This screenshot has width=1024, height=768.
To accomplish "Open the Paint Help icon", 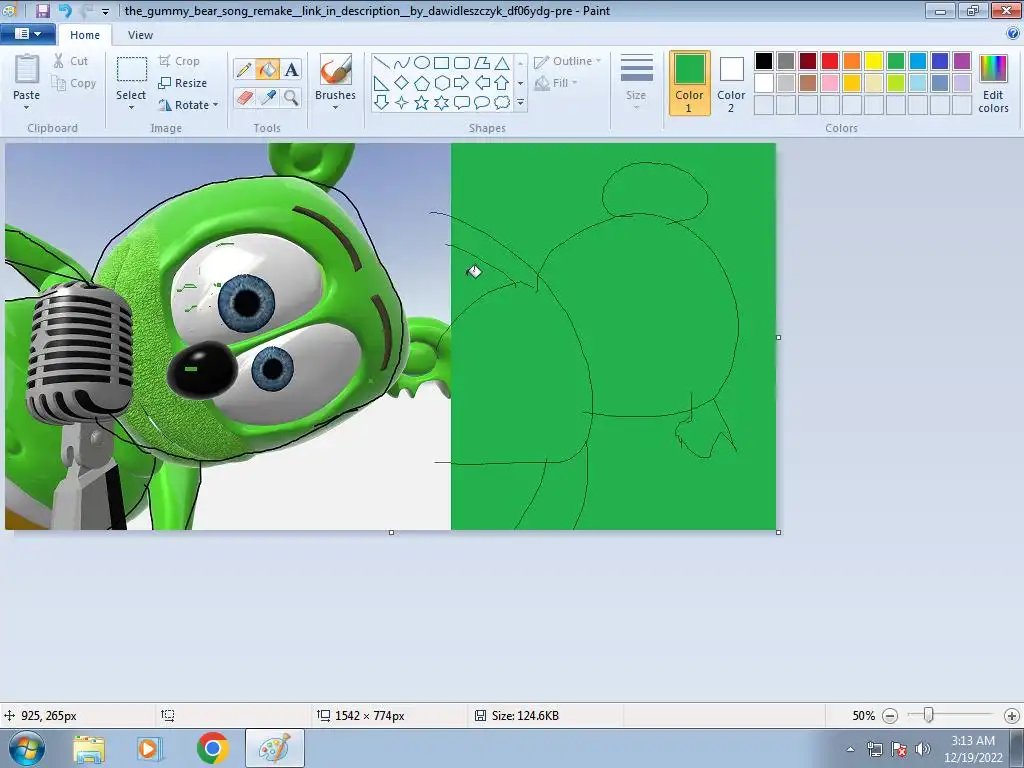I will [x=1012, y=34].
